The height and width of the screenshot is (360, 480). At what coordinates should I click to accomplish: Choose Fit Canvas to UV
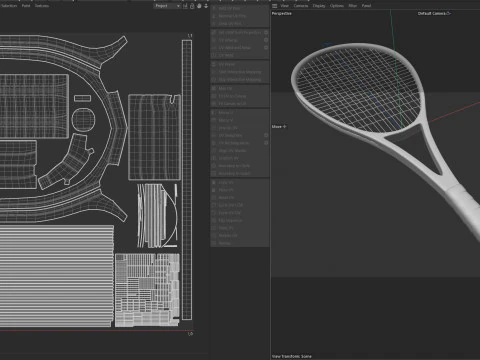click(x=240, y=104)
